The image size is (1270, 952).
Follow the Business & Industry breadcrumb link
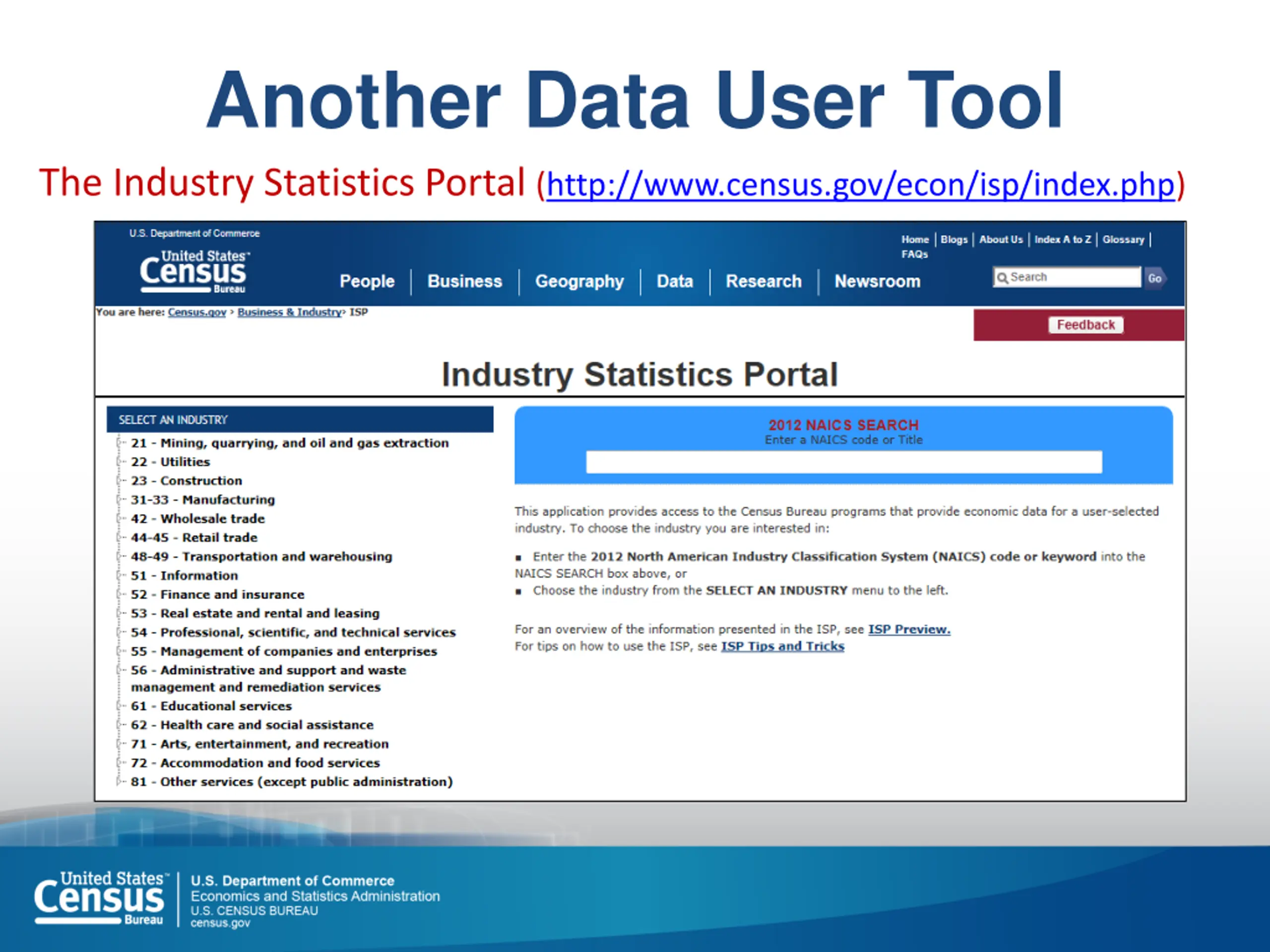(290, 312)
